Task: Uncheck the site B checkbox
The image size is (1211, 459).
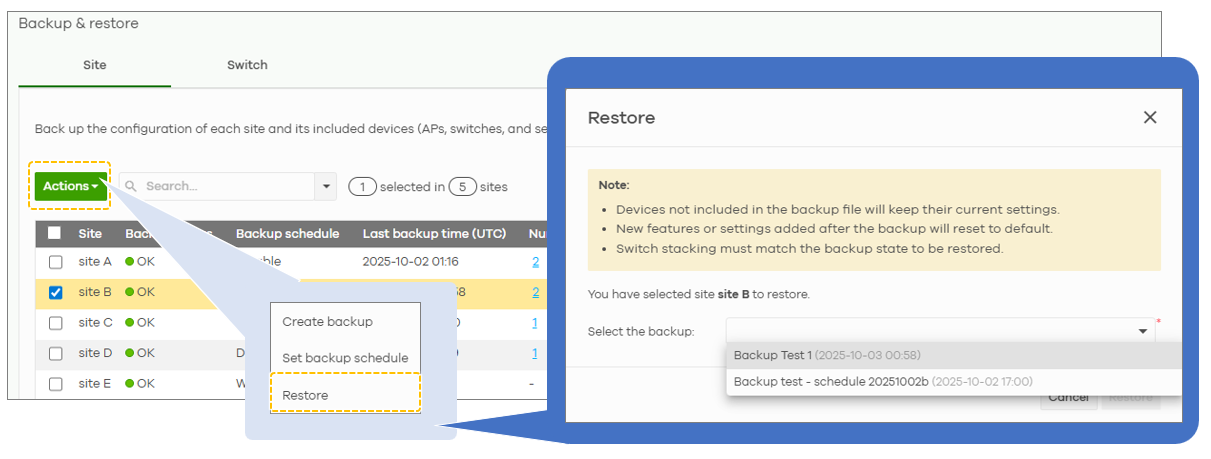Action: pyautogui.click(x=56, y=292)
